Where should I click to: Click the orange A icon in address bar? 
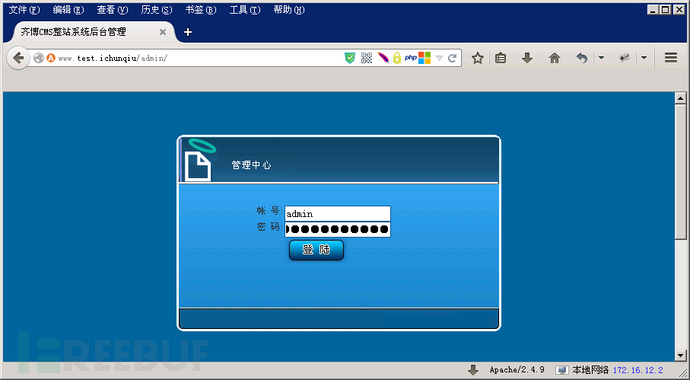tap(51, 58)
